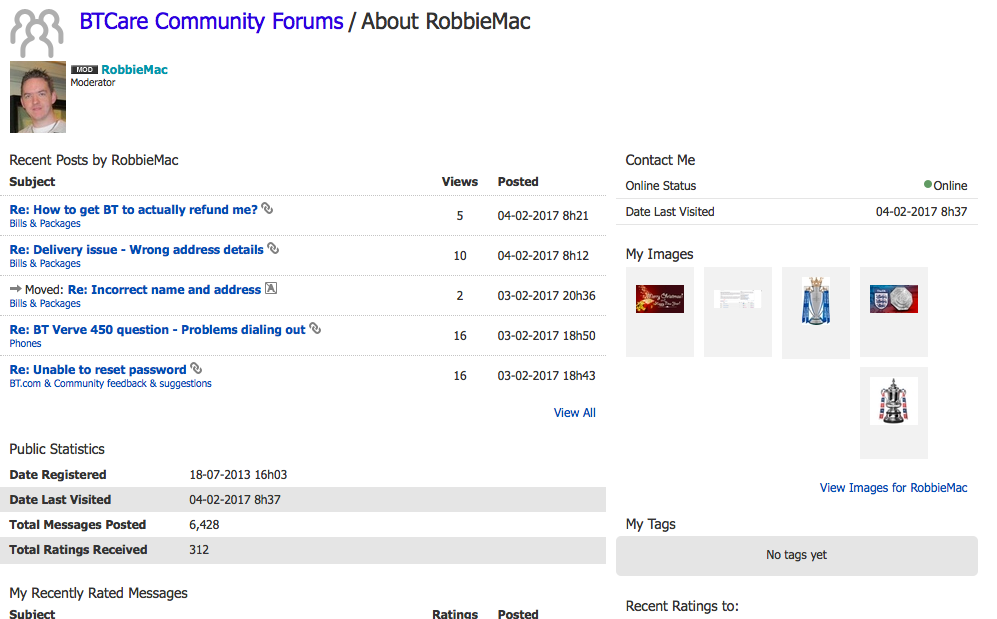
Task: Open the FA Cup trophy image thumbnail
Action: (894, 401)
